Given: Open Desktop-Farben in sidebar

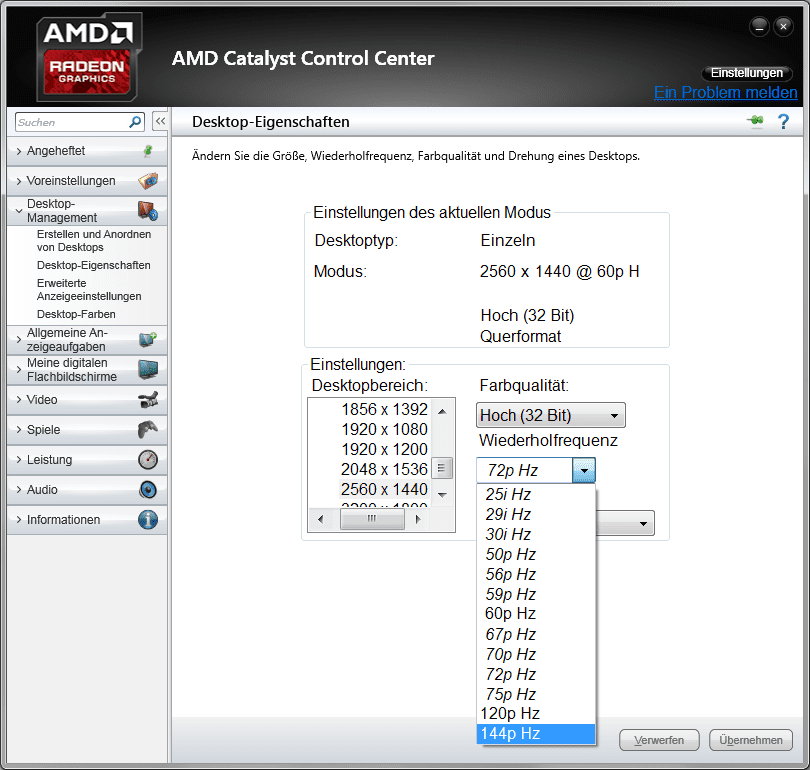Looking at the screenshot, I should [x=76, y=314].
